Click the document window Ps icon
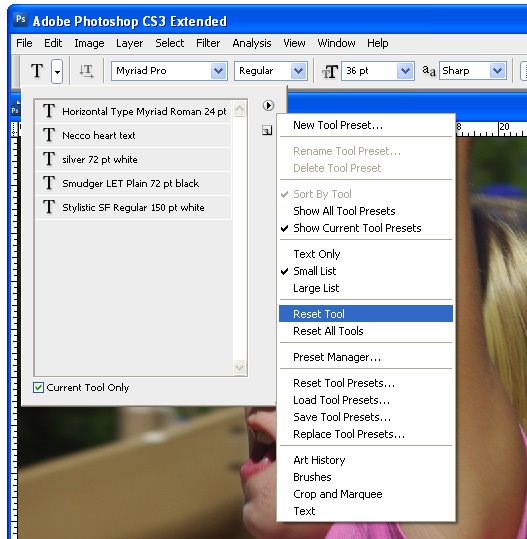This screenshot has width=527, height=539. (15, 109)
